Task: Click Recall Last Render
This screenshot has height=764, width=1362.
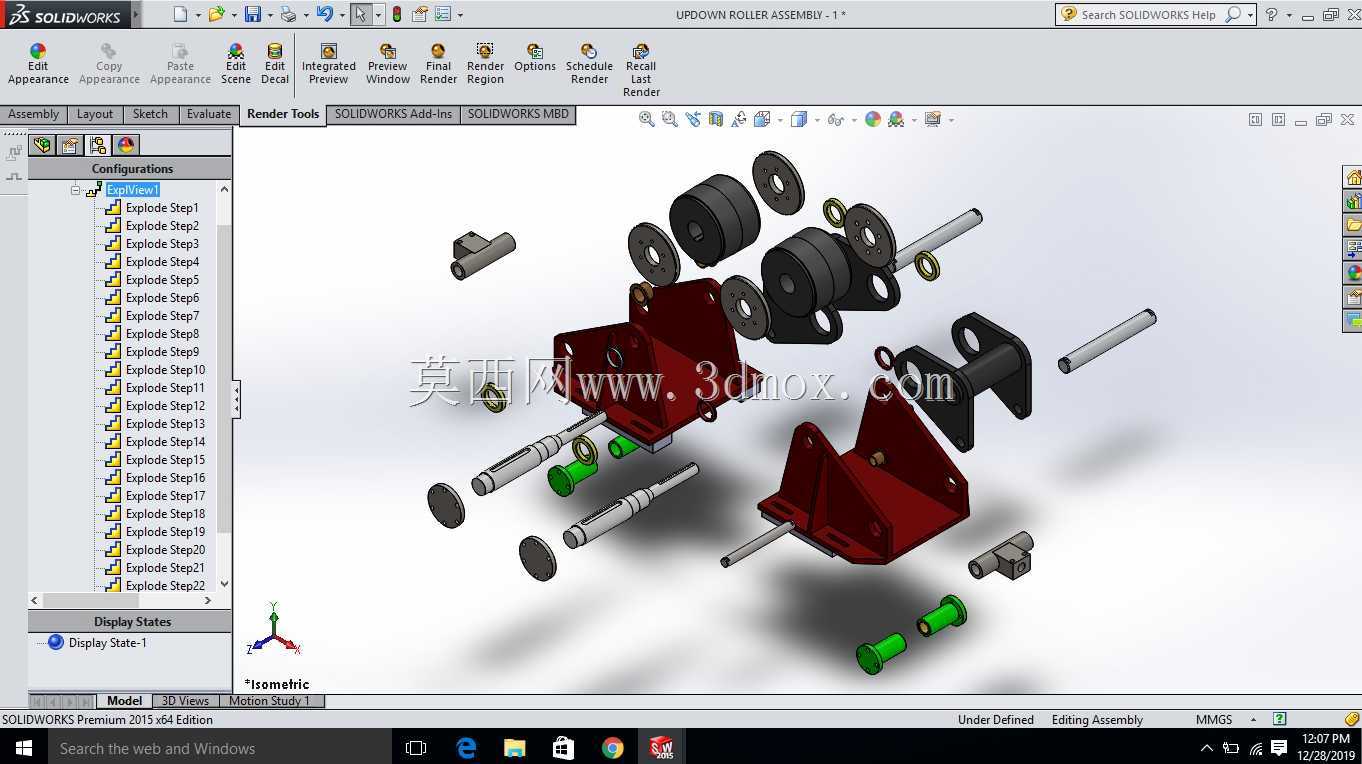Action: click(x=641, y=70)
